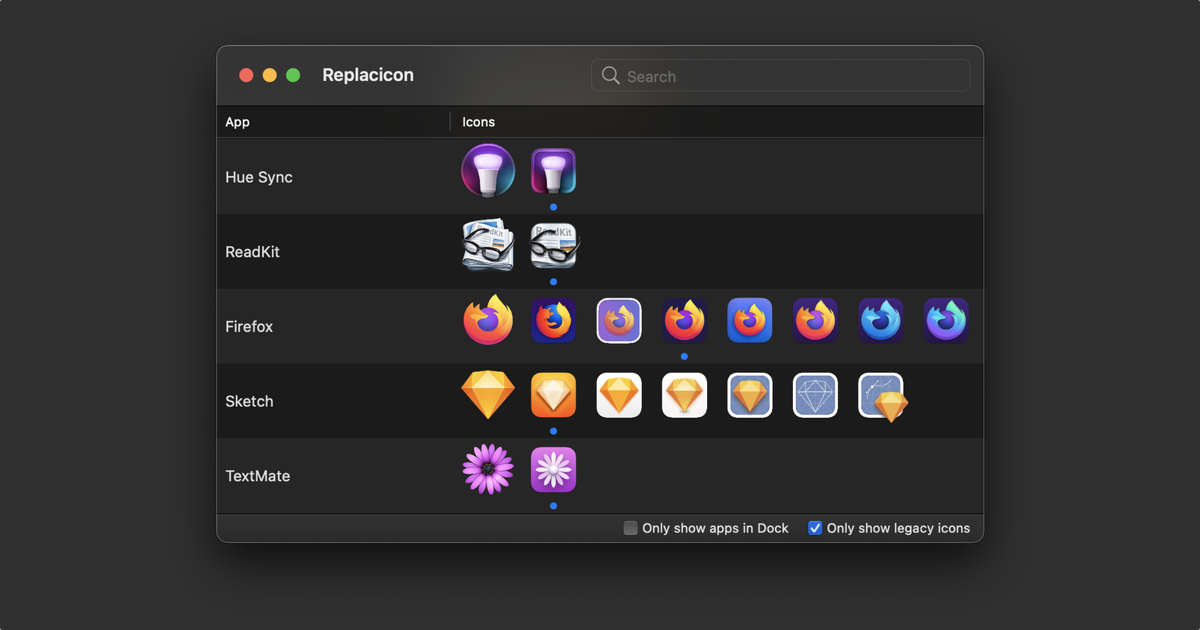Click the Replacicon window title
Viewport: 1200px width, 630px height.
(x=368, y=75)
